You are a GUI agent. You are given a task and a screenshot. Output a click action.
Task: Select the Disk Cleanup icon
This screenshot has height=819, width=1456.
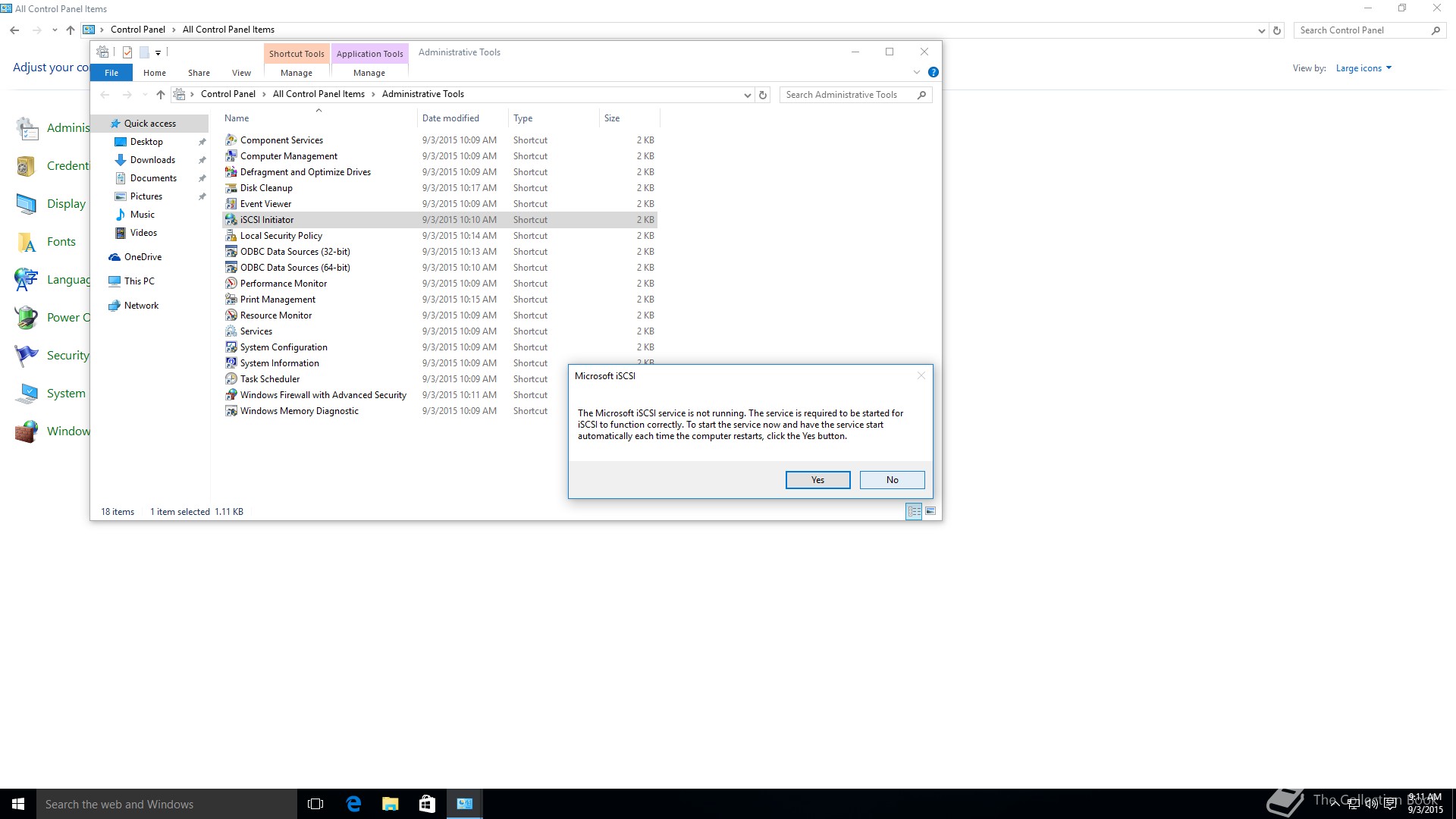231,188
